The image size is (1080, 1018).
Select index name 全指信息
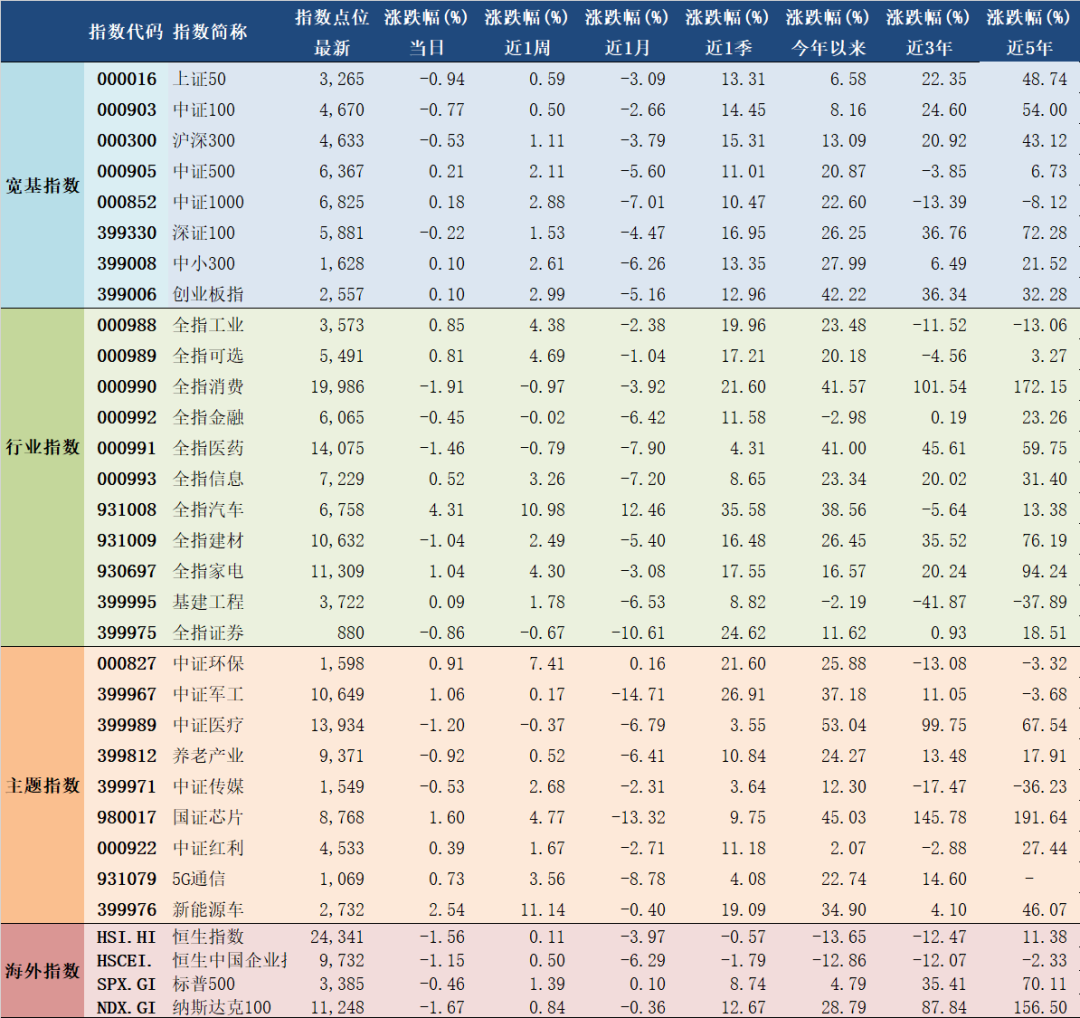[208, 479]
